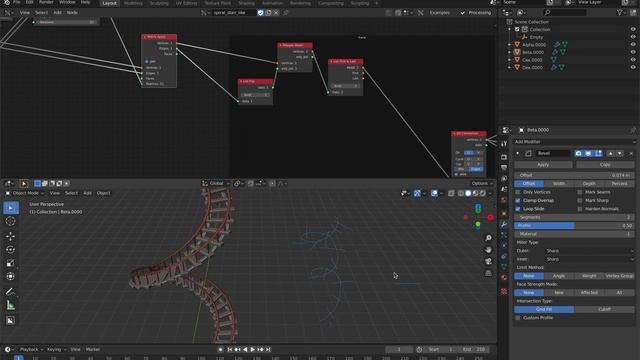
Task: Open the Object Mode dropdown
Action: point(23,193)
